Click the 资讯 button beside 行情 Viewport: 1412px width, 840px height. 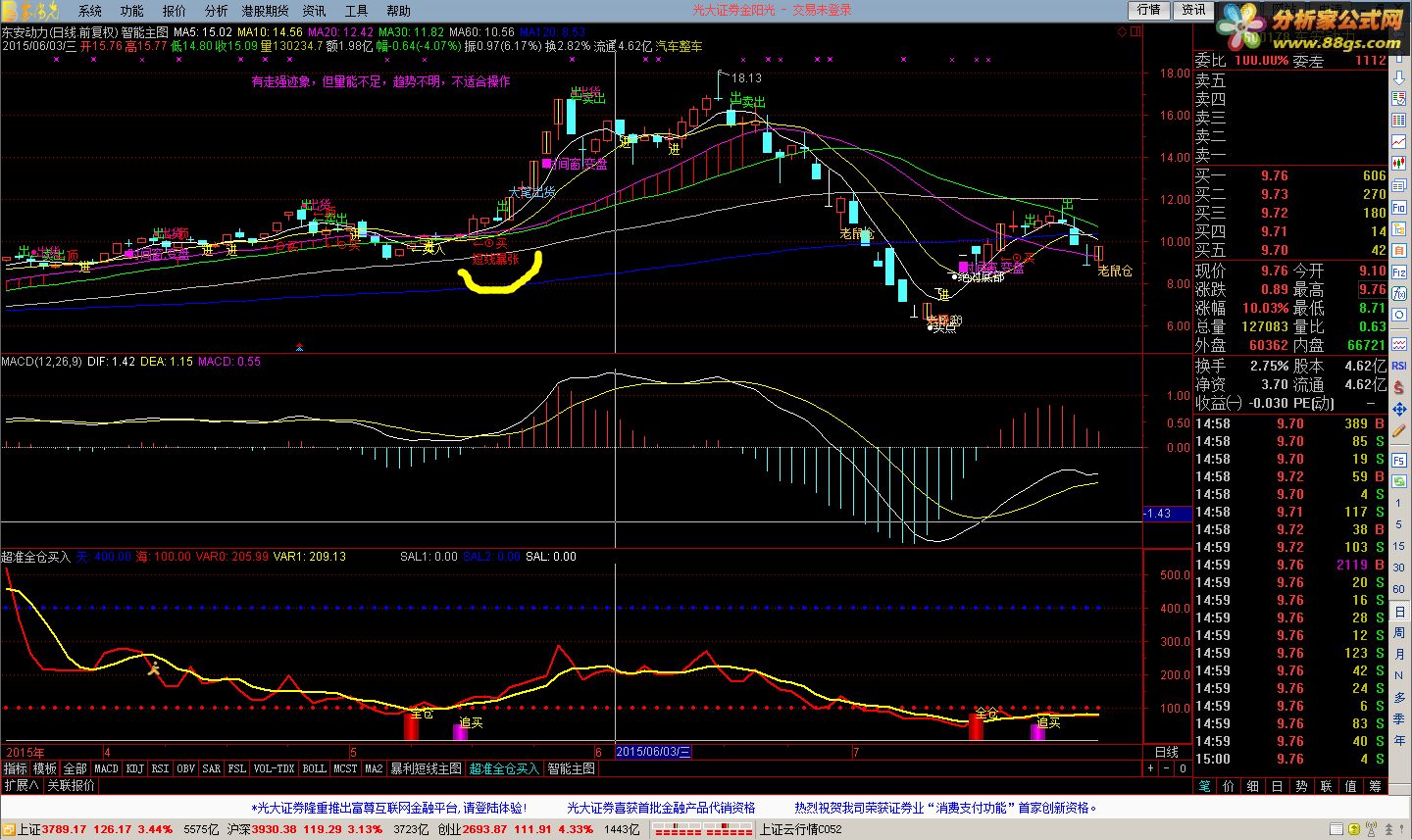pos(1193,10)
